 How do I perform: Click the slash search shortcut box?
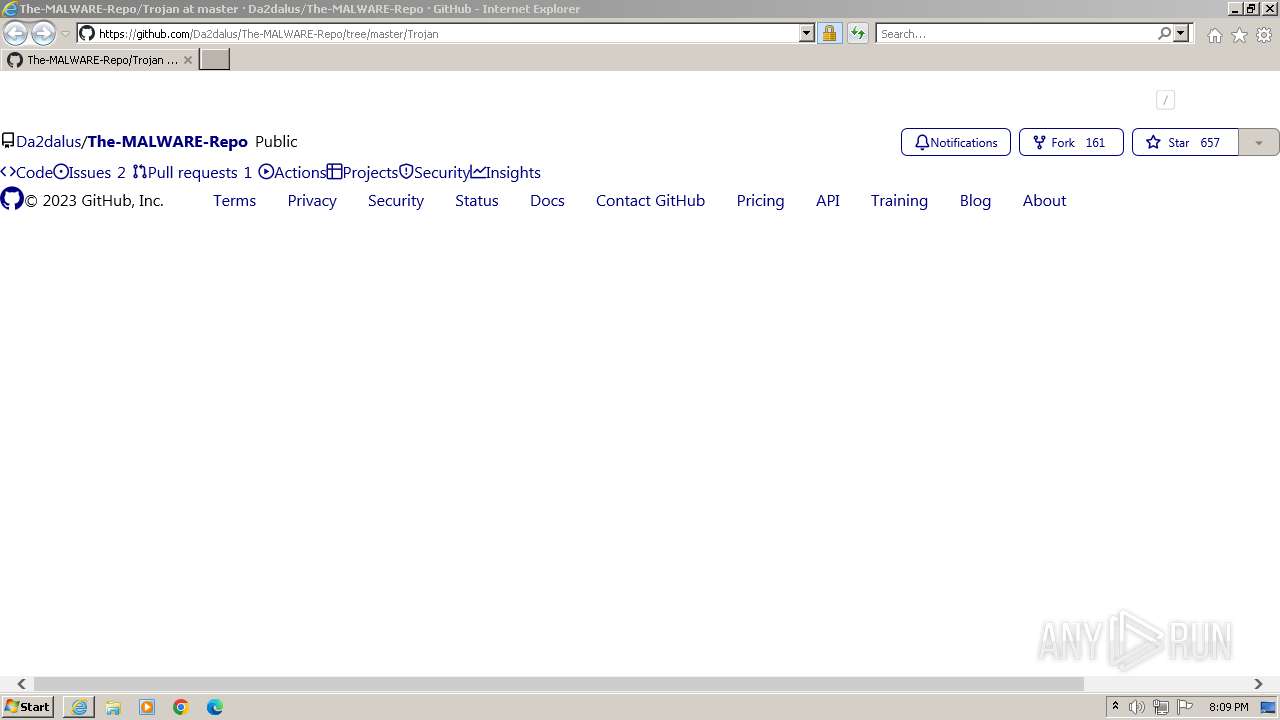click(1165, 100)
